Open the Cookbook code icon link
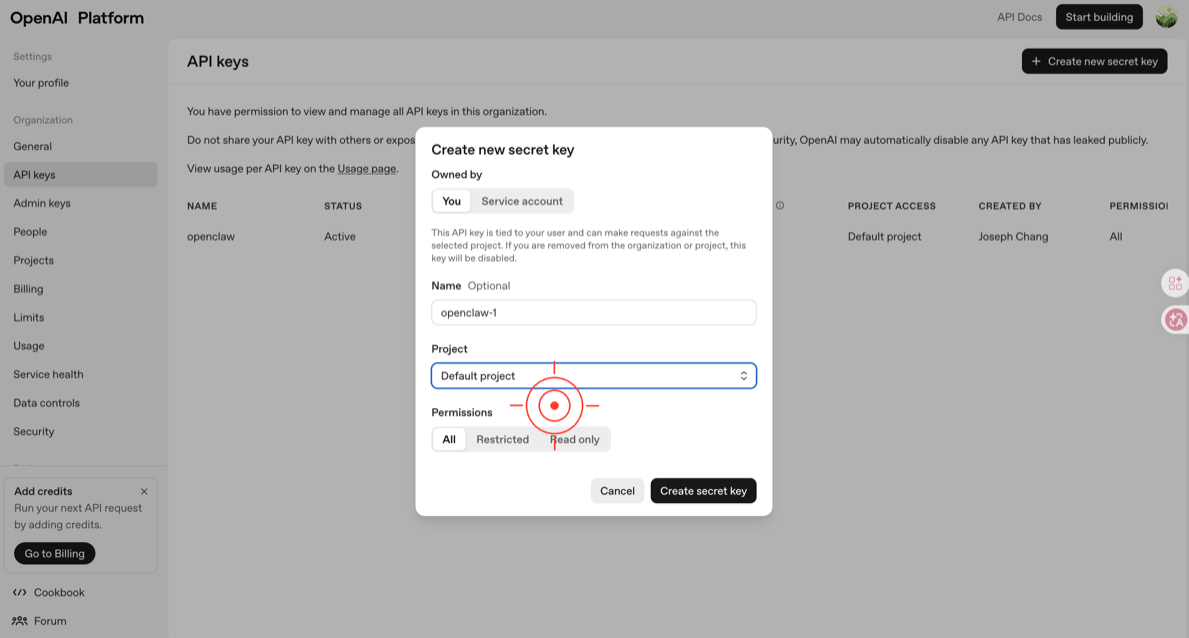 (x=20, y=592)
